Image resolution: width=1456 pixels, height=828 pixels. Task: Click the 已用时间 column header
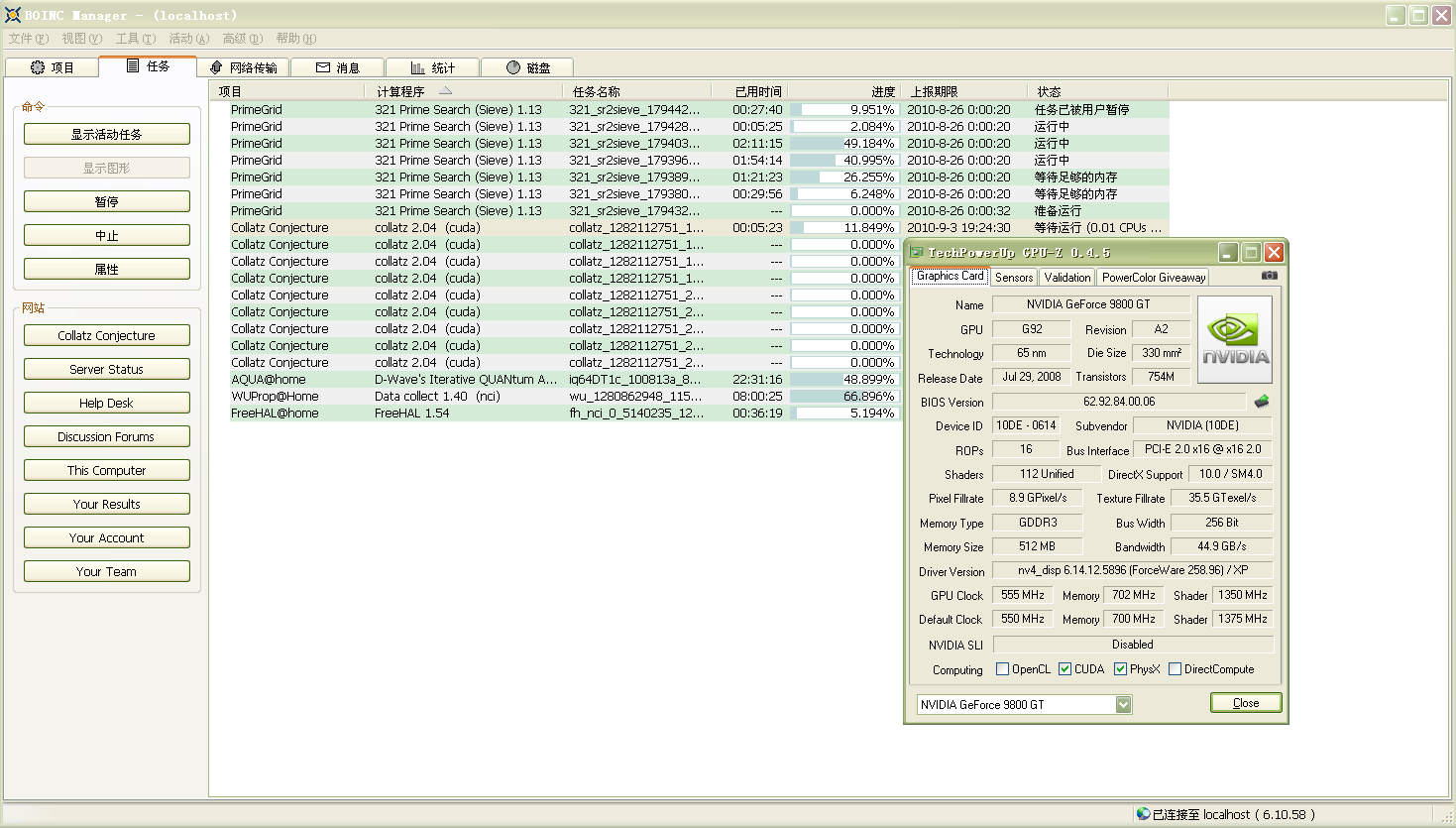click(x=752, y=91)
